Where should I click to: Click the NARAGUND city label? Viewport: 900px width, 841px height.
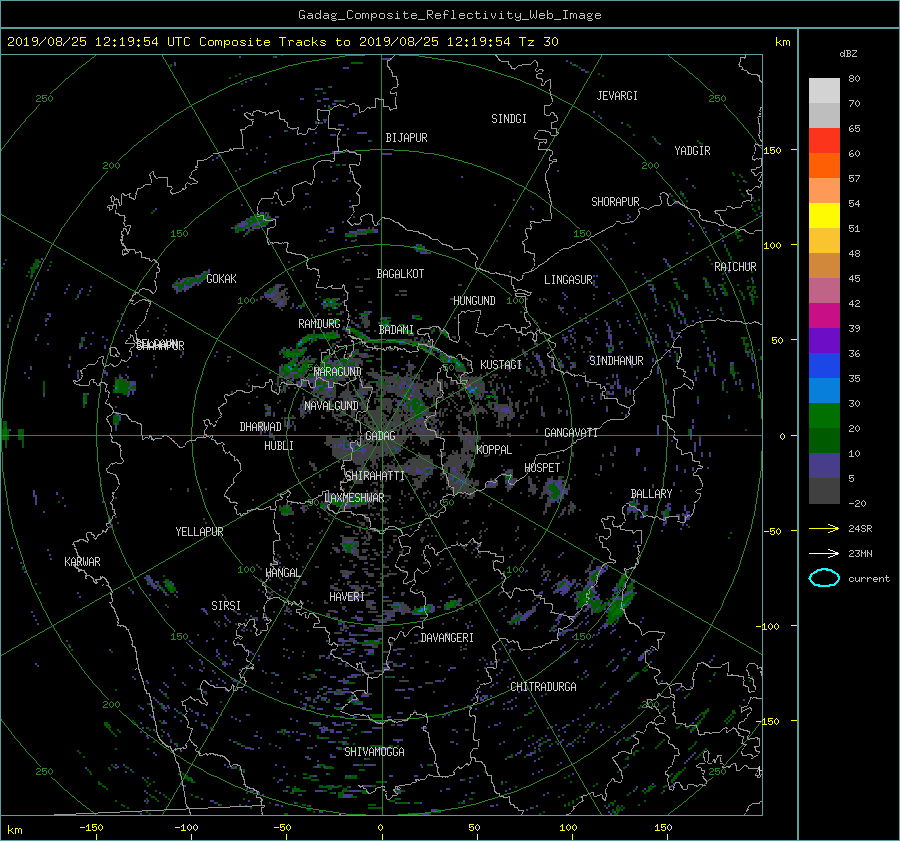pyautogui.click(x=338, y=371)
